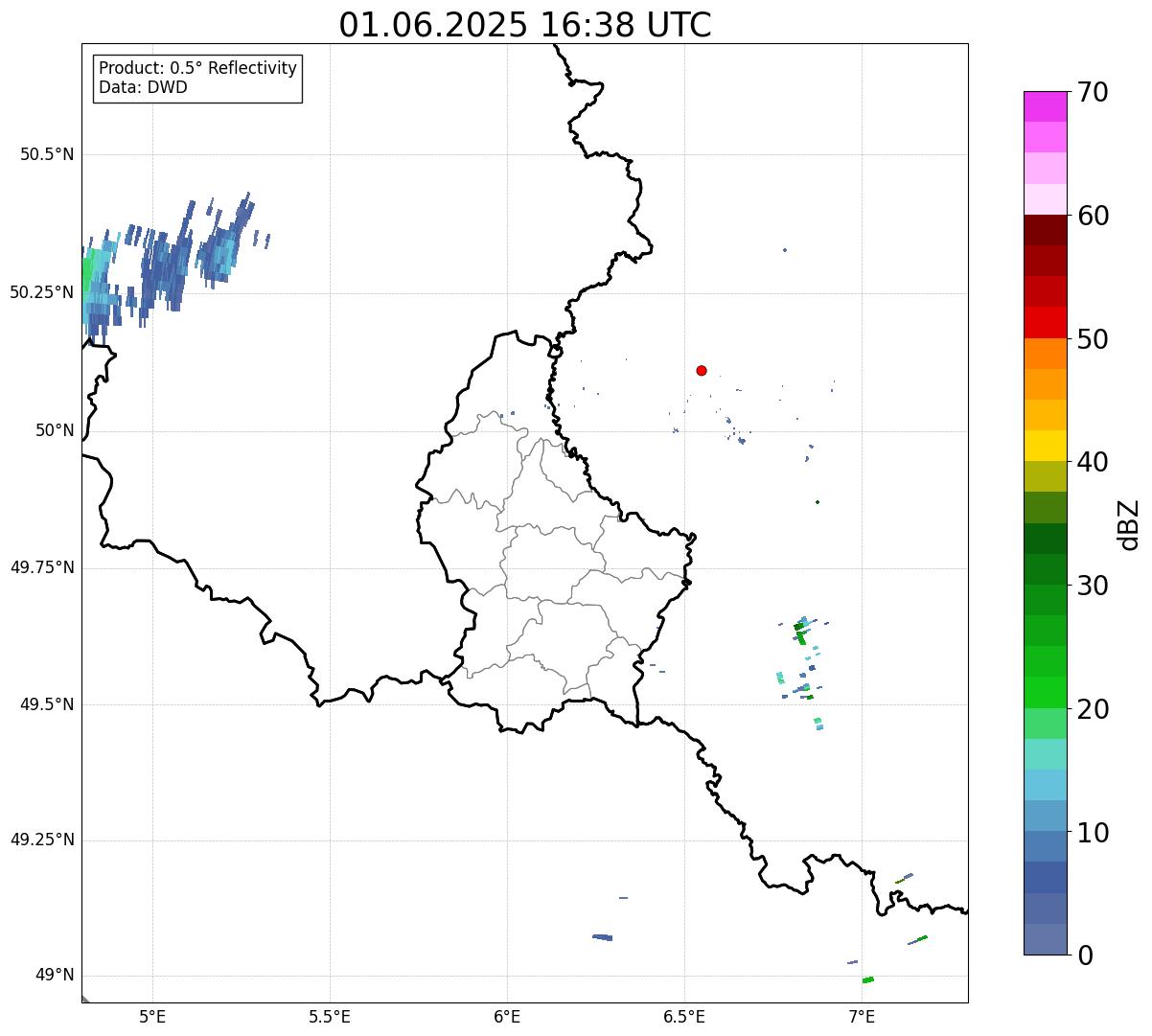This screenshot has width=1152, height=1036.
Task: Click the colorbar tick label 20
Action: click(x=1094, y=709)
